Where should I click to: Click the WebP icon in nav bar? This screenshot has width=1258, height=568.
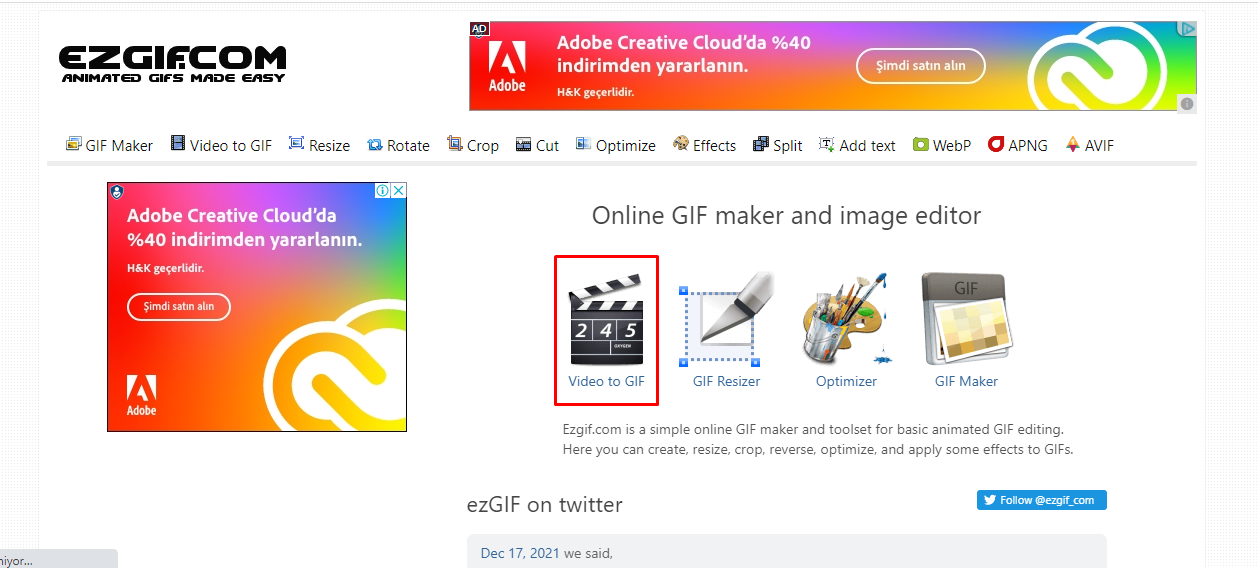click(x=921, y=145)
